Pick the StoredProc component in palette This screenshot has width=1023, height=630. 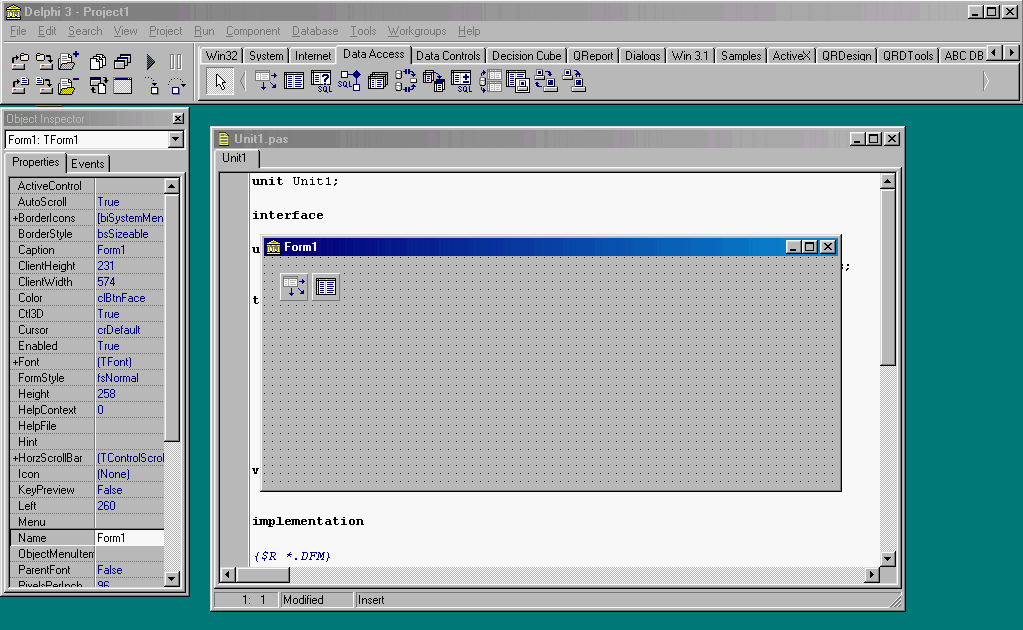coord(350,81)
